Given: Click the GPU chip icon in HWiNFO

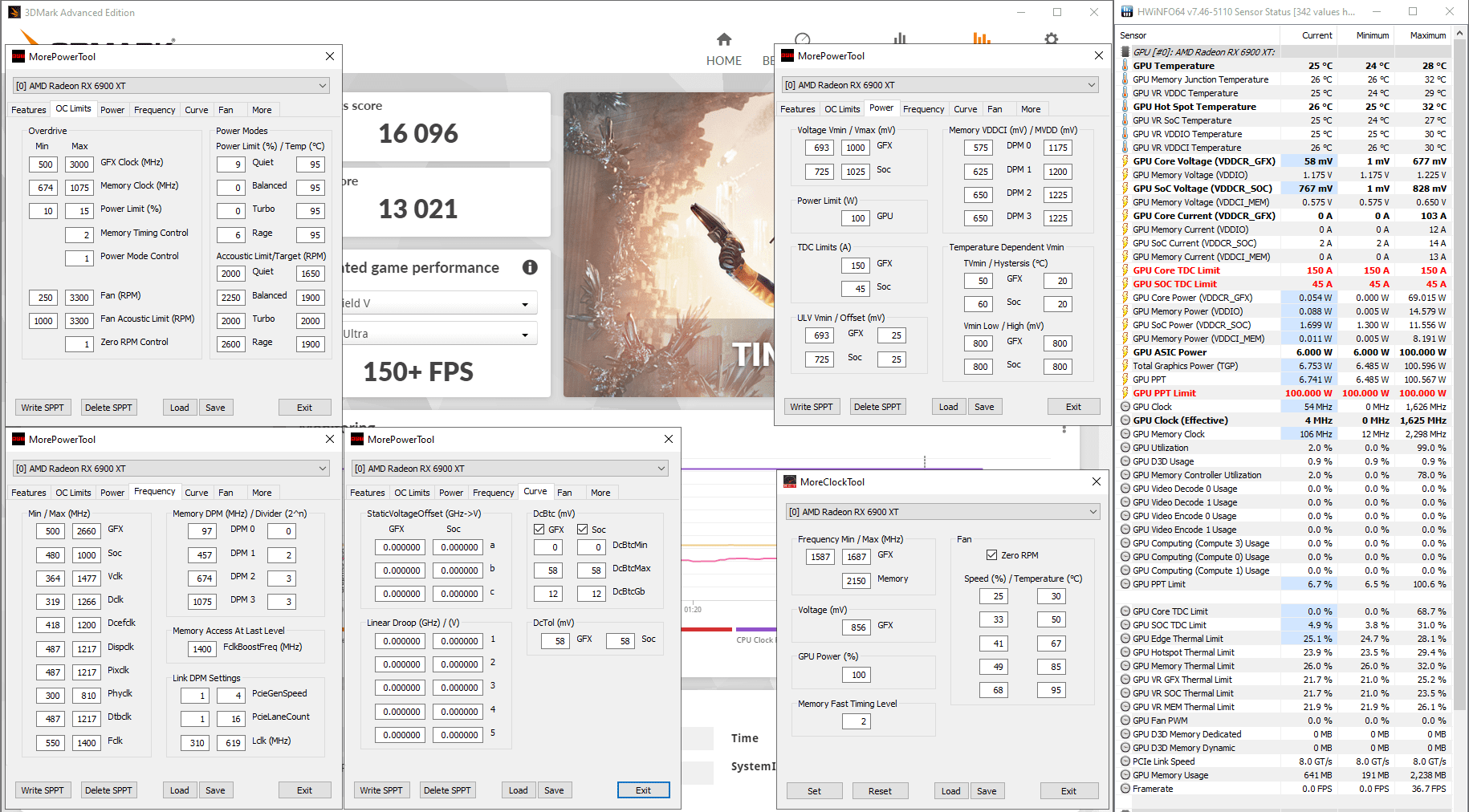Looking at the screenshot, I should (x=1125, y=52).
